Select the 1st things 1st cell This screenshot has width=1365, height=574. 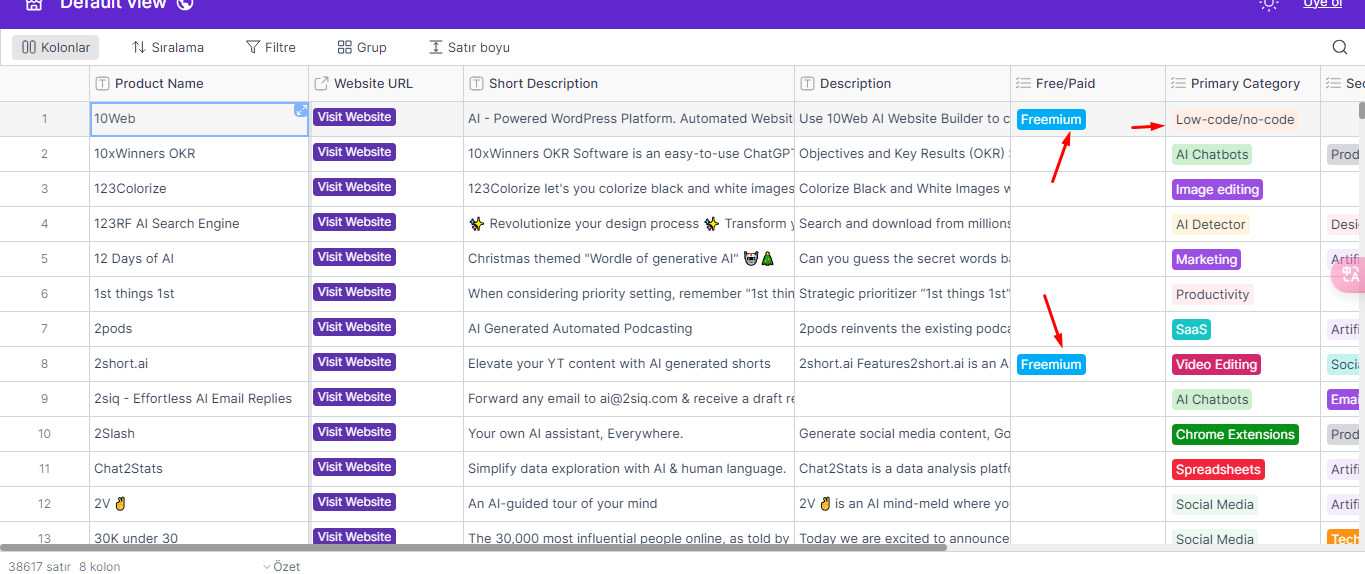(199, 293)
